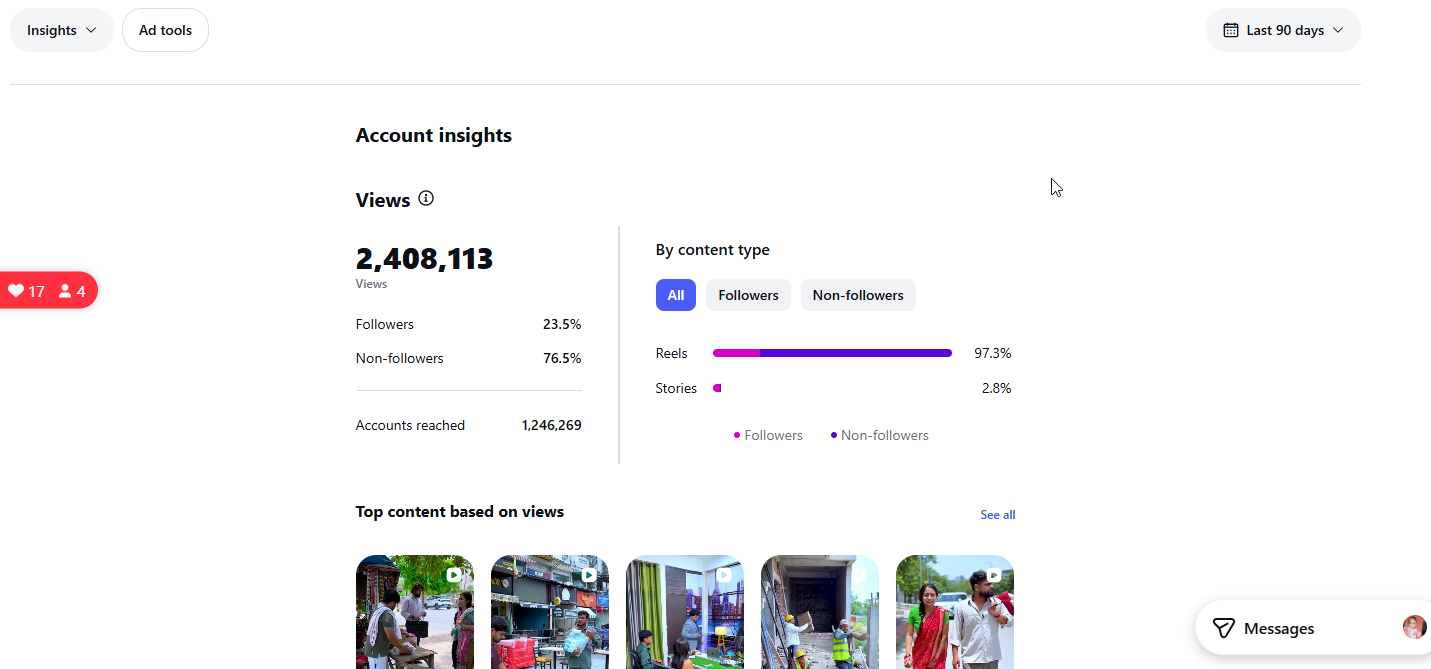Click the calendar icon beside Last 90 days

click(1231, 30)
